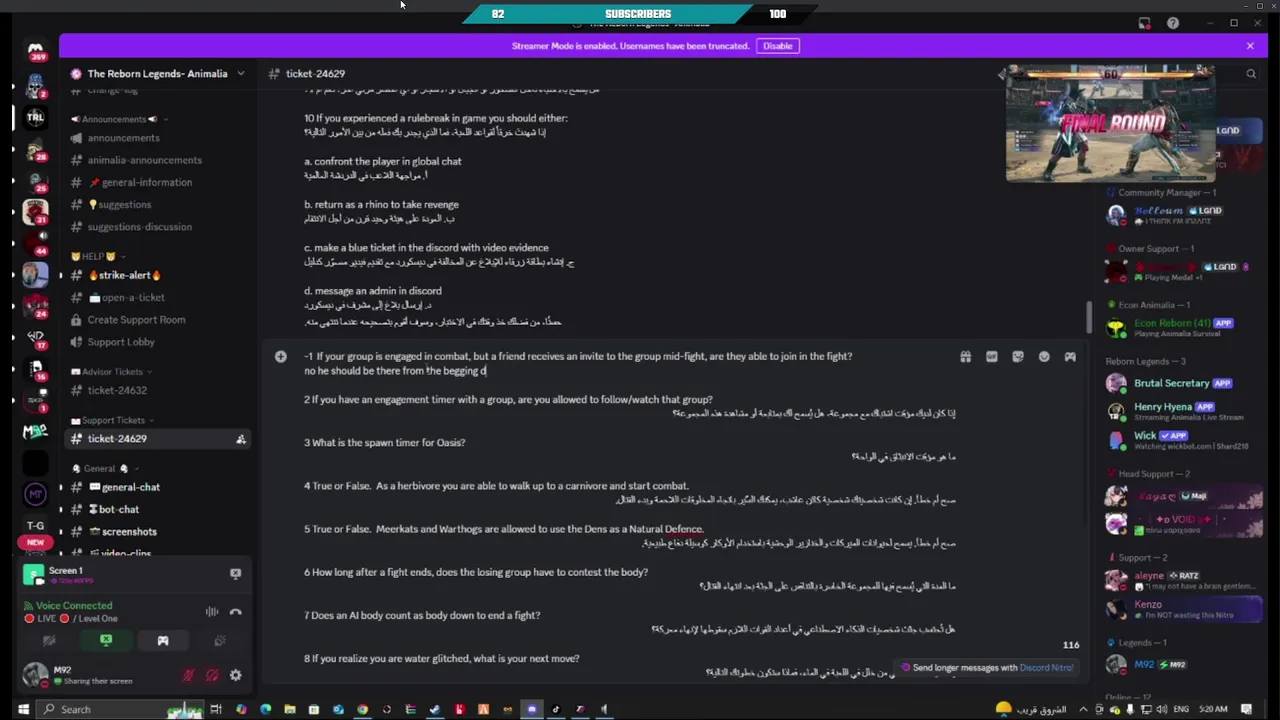Click the Discord Nitro link

[x=1046, y=668]
